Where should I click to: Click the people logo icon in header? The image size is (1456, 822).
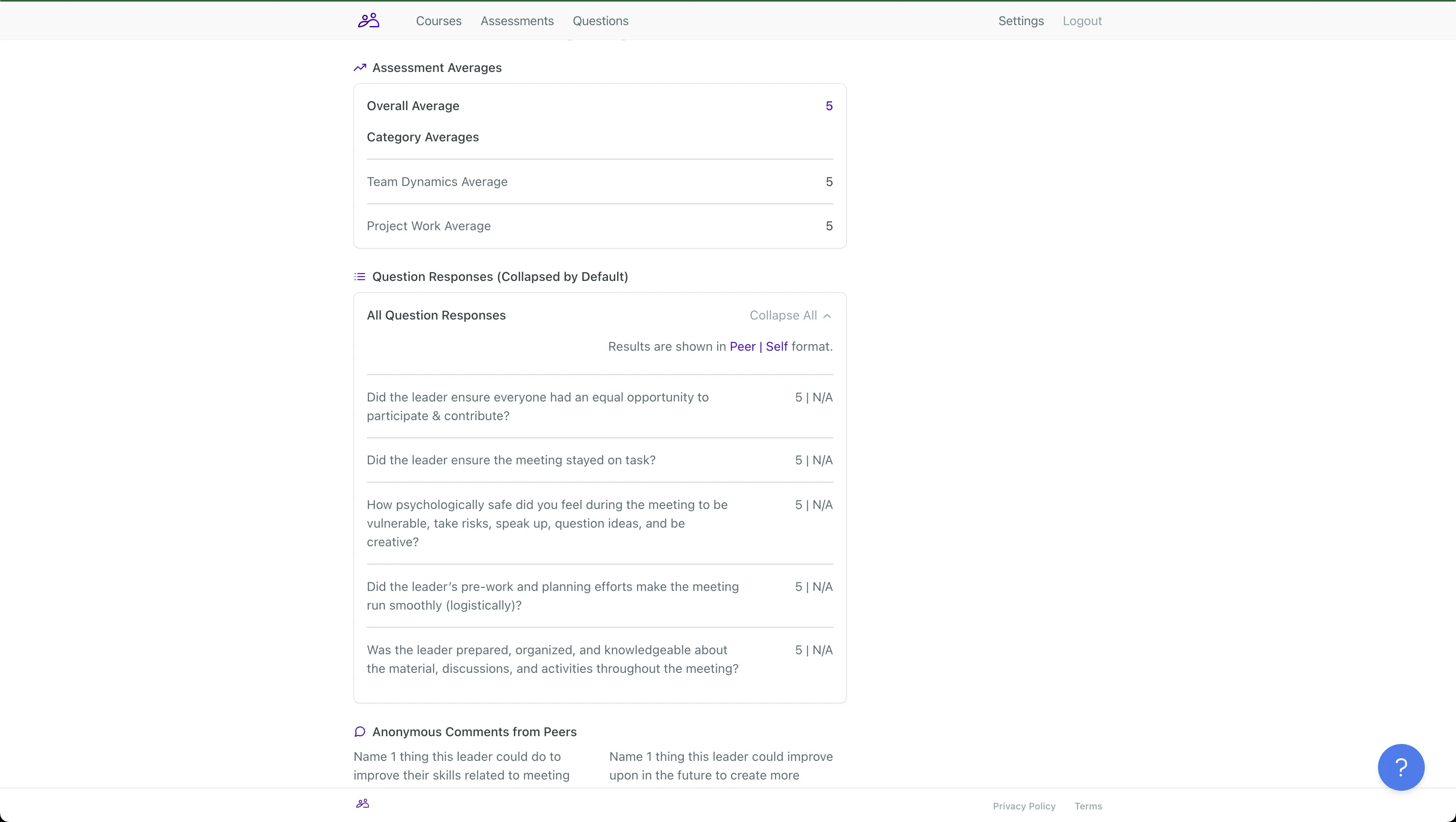pos(368,21)
